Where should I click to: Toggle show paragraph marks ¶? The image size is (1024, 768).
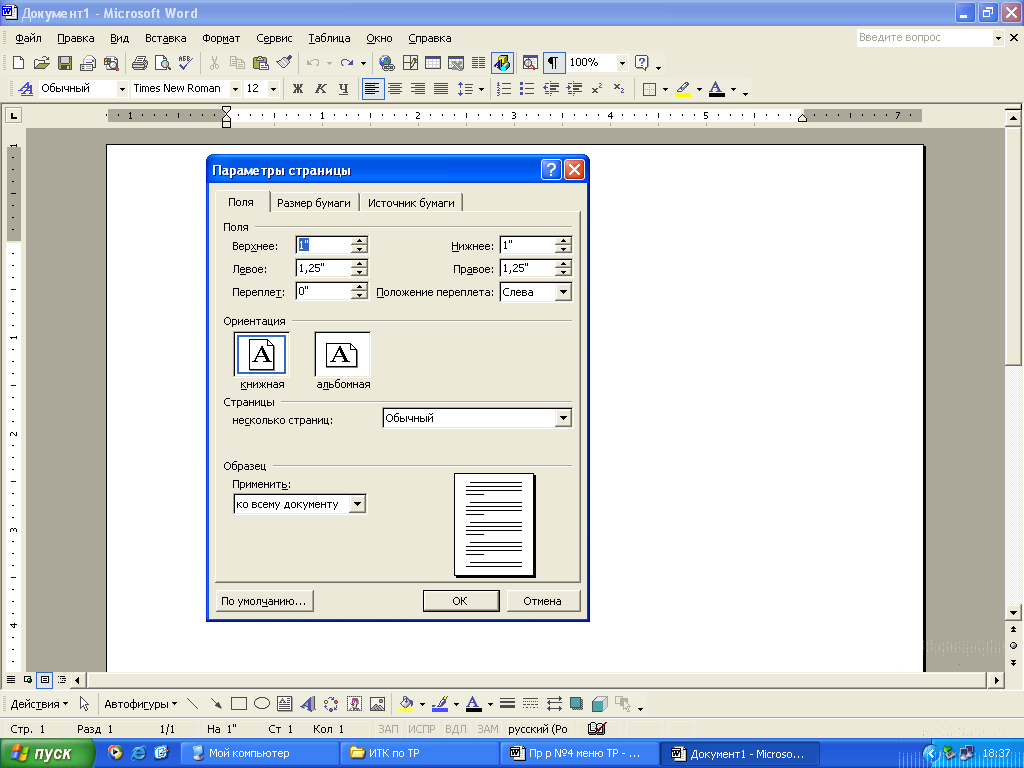click(x=553, y=63)
